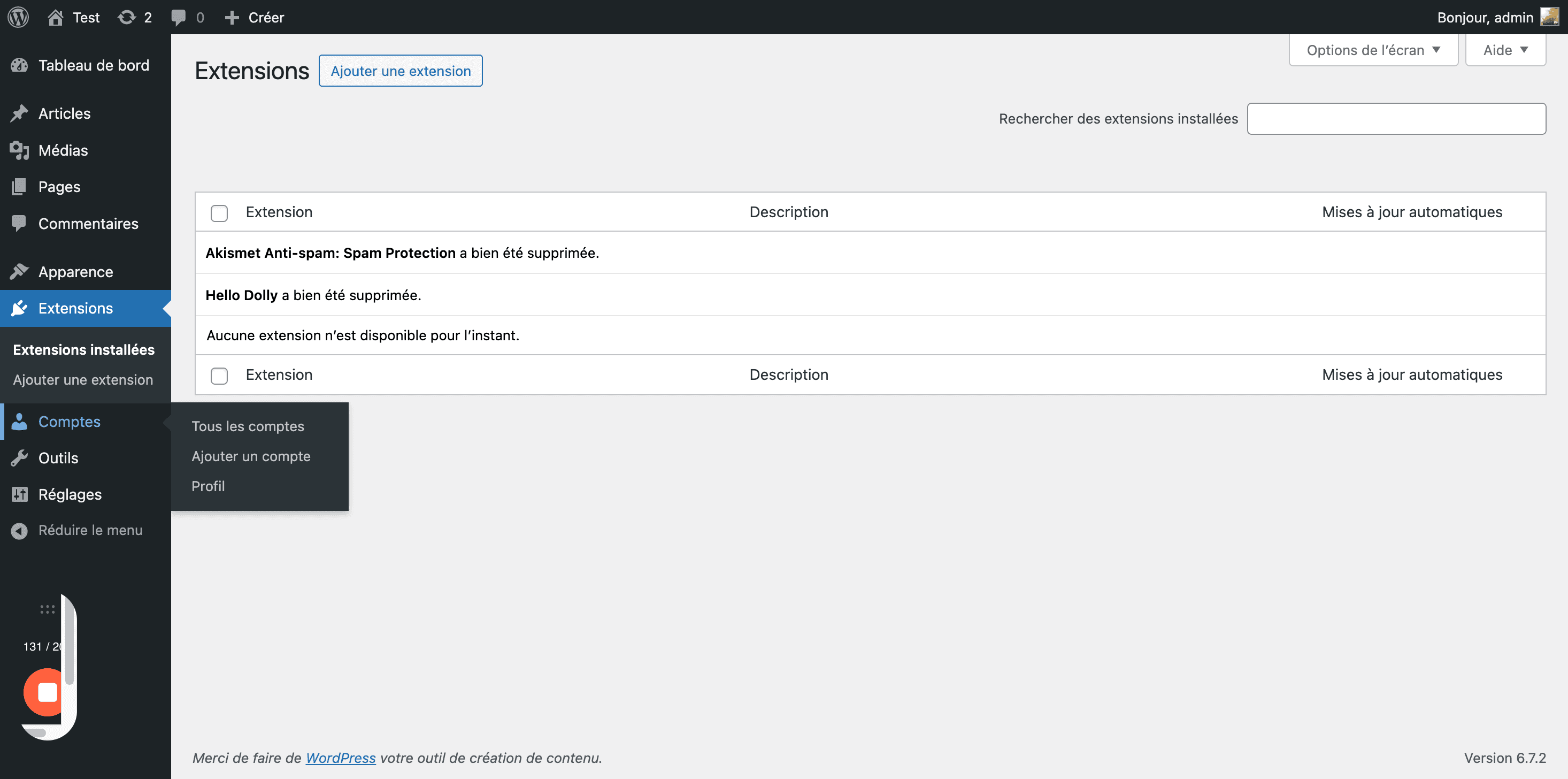
Task: Grab the recorder widget's dotted handle
Action: point(48,609)
